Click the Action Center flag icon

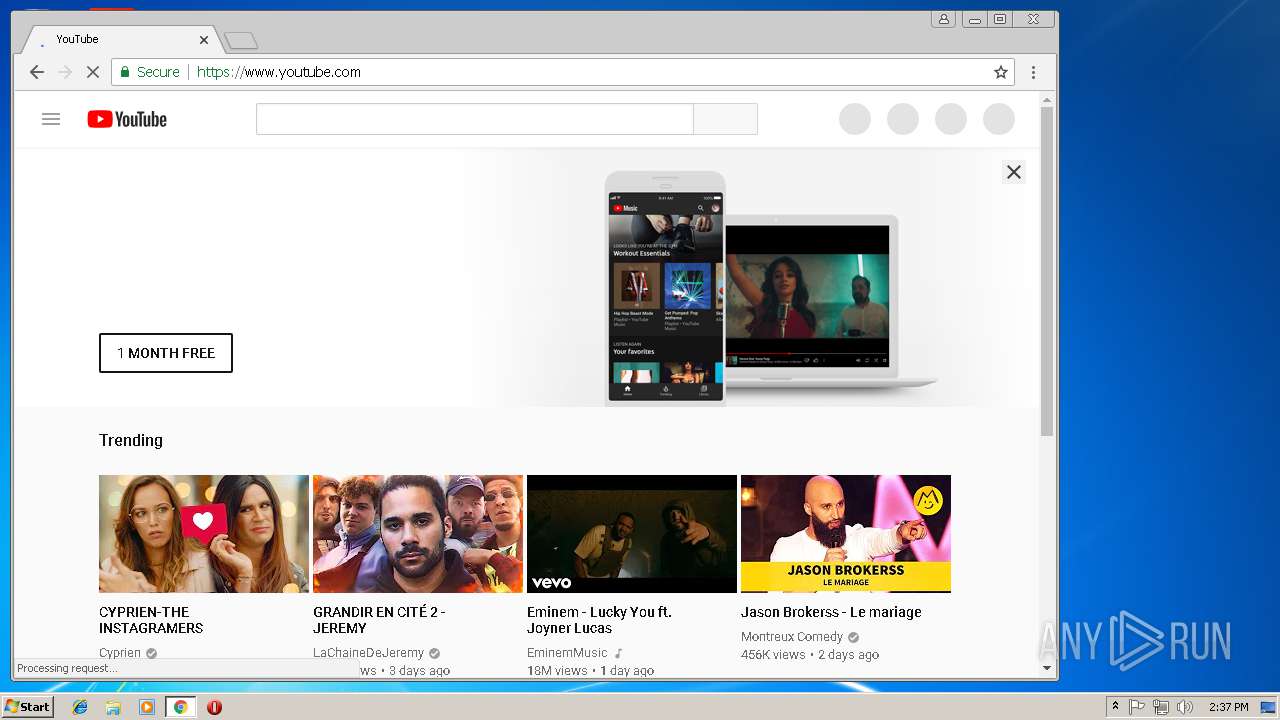pos(1137,707)
